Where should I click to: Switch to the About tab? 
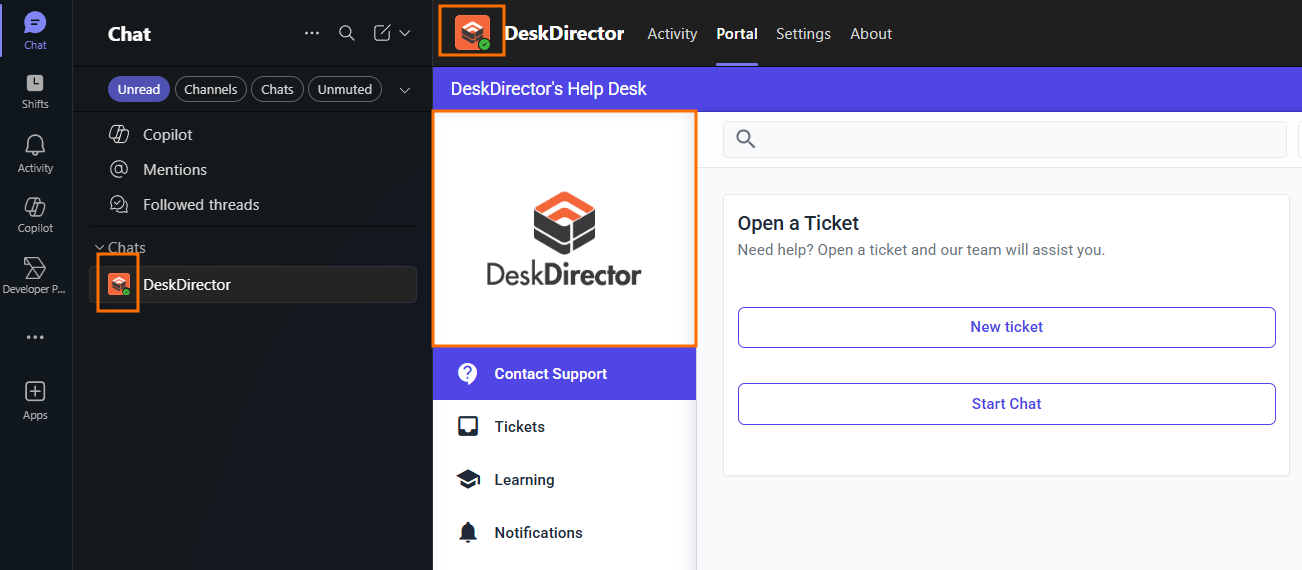871,33
